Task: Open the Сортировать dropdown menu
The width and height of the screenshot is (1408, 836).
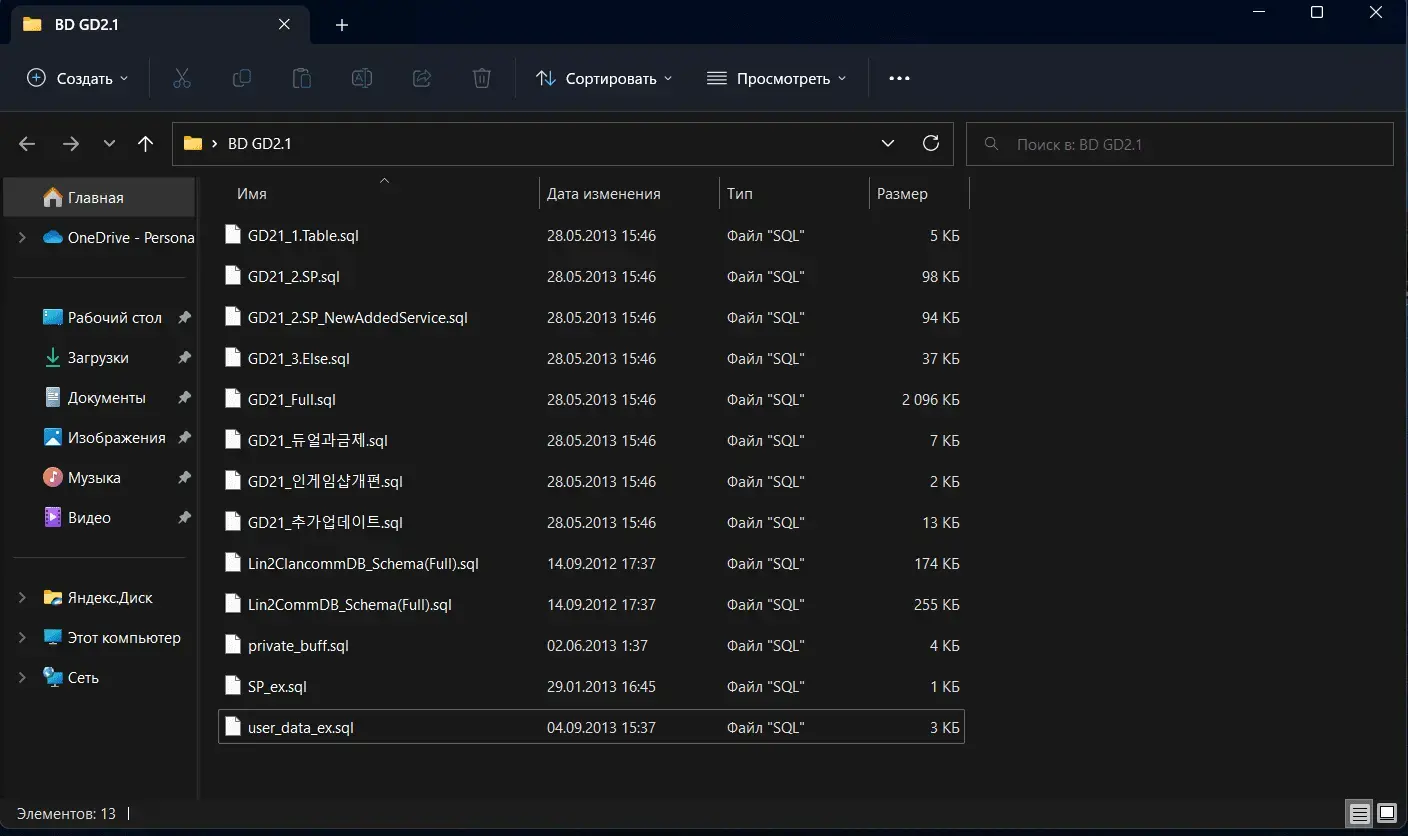Action: (604, 78)
